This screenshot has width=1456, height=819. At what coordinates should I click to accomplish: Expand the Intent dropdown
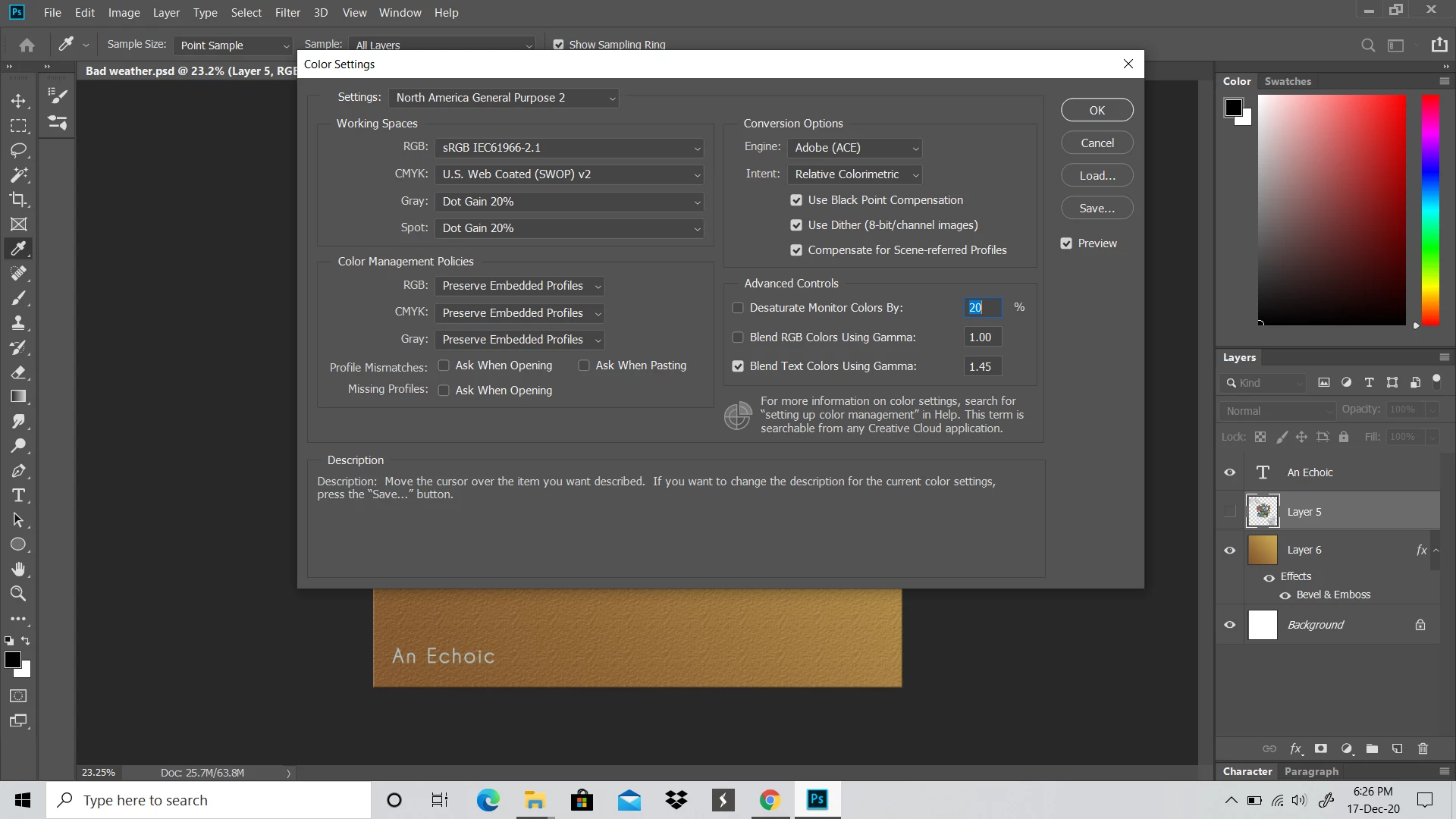[855, 174]
